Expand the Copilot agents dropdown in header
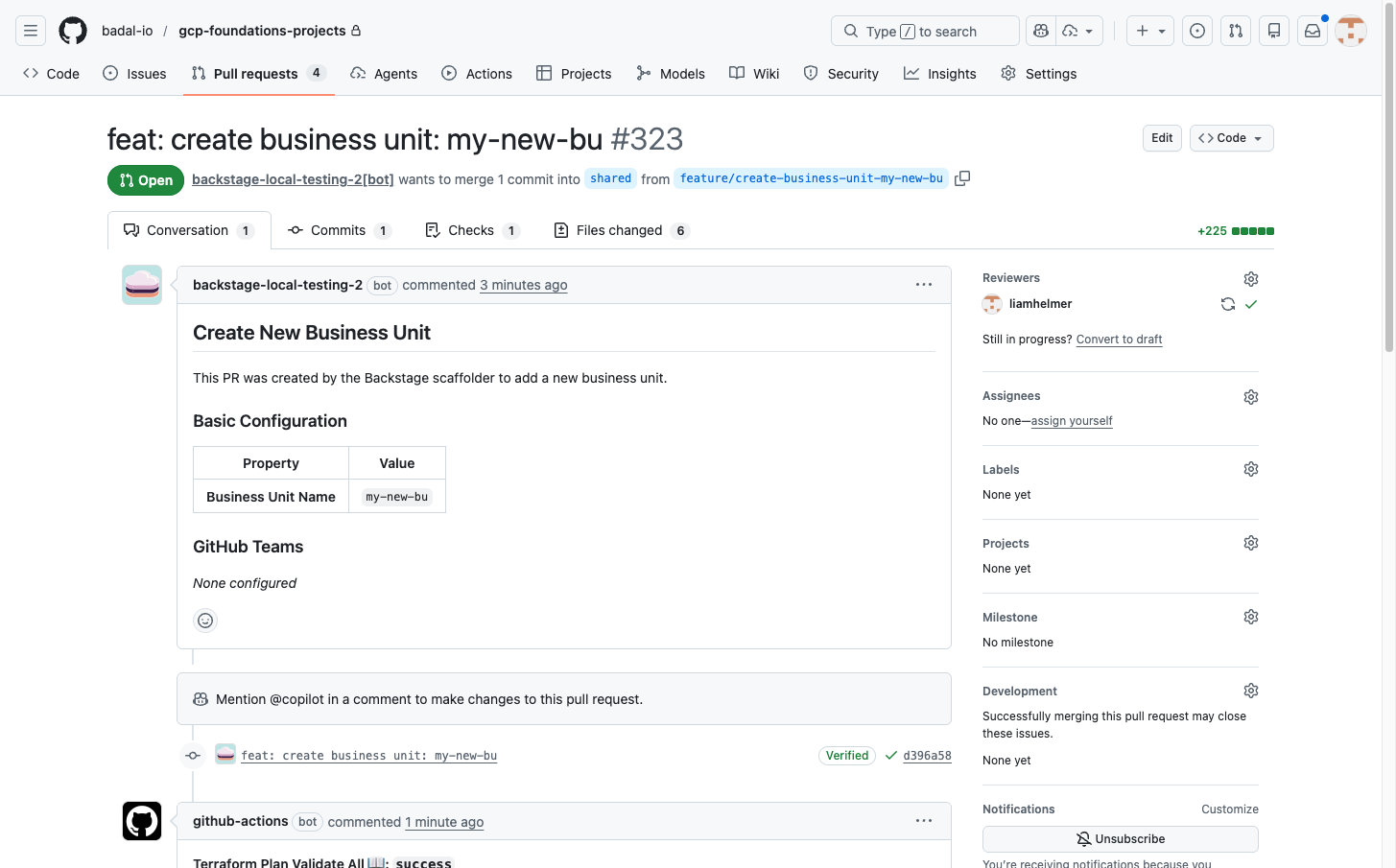Viewport: 1396px width, 868px height. click(x=1079, y=31)
